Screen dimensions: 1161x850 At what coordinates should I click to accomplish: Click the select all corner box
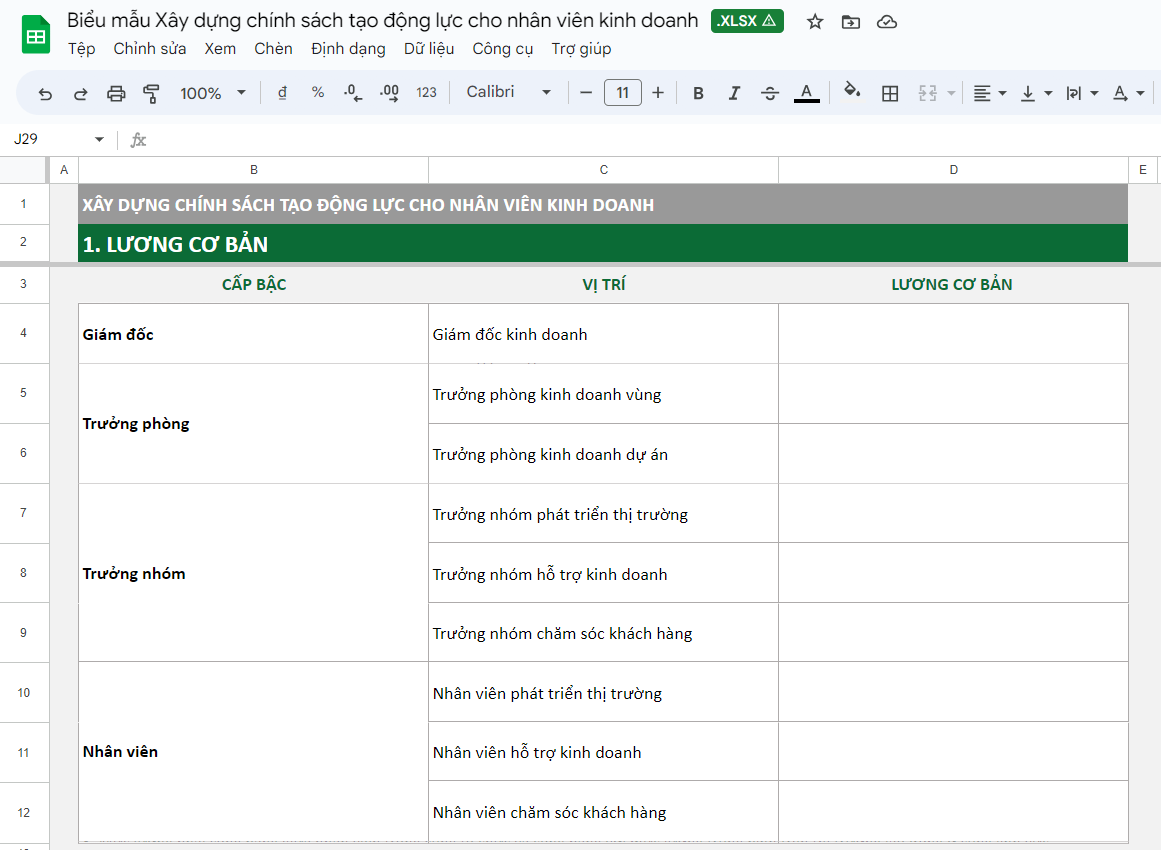tap(24, 170)
